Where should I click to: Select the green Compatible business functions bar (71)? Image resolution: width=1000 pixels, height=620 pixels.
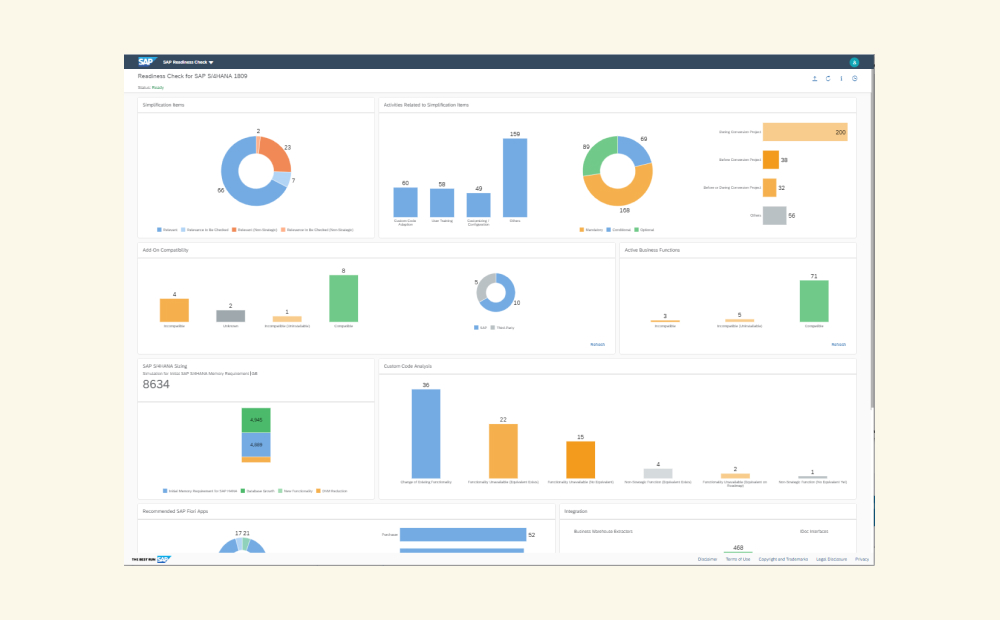[814, 301]
